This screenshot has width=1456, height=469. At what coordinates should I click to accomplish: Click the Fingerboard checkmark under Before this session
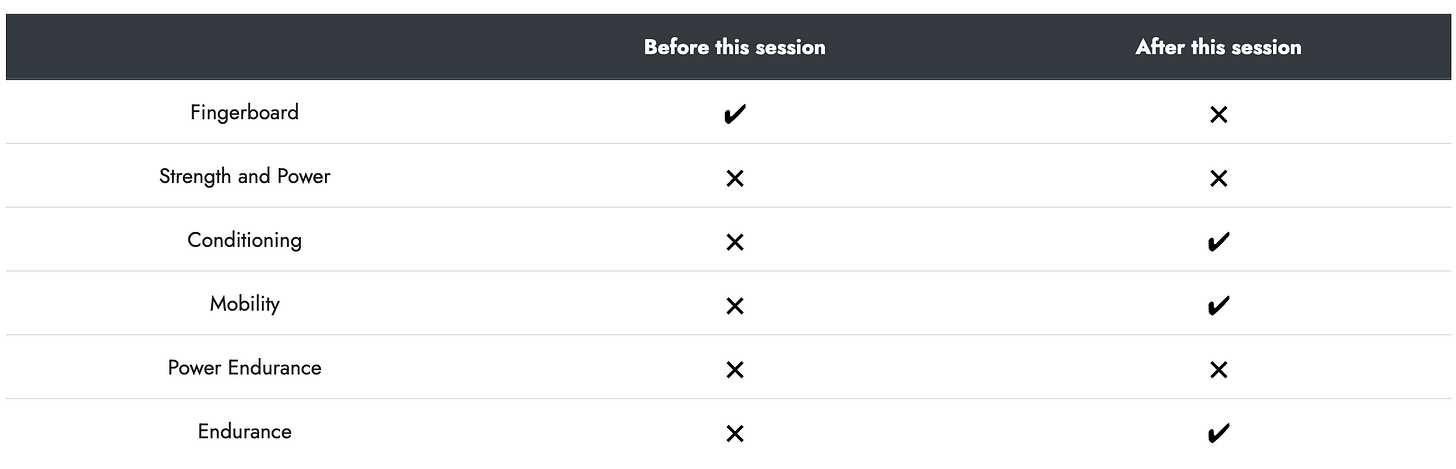pos(734,115)
